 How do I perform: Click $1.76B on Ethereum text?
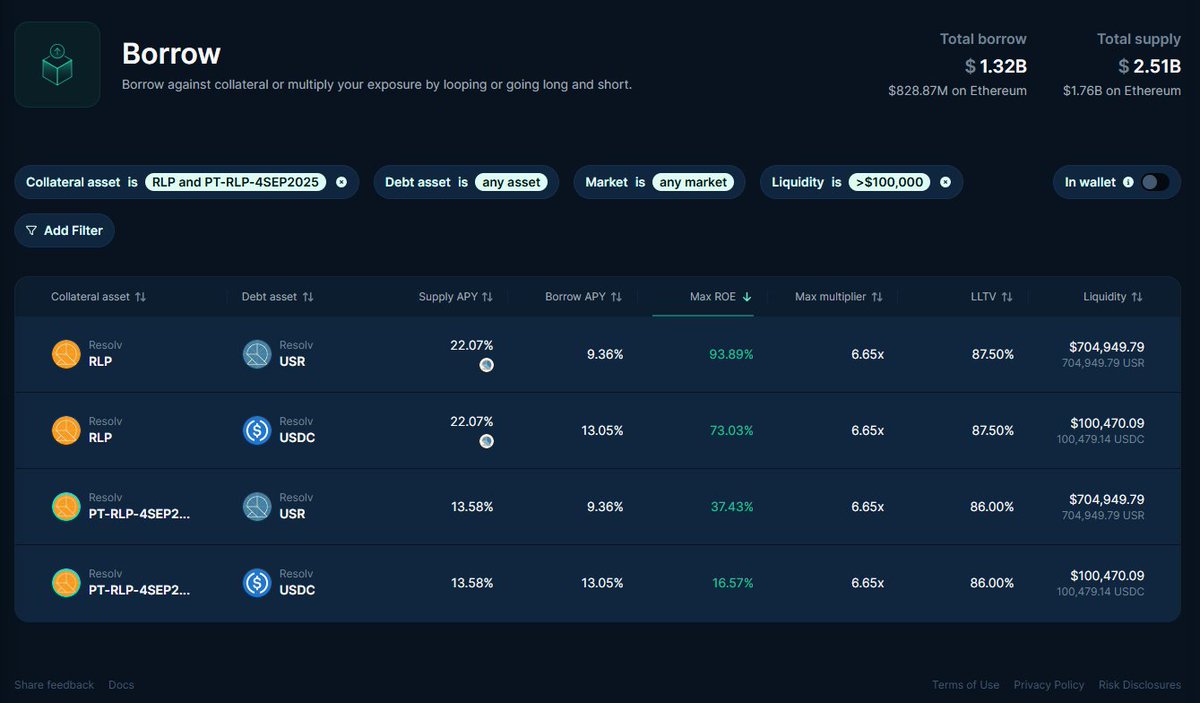click(1122, 91)
